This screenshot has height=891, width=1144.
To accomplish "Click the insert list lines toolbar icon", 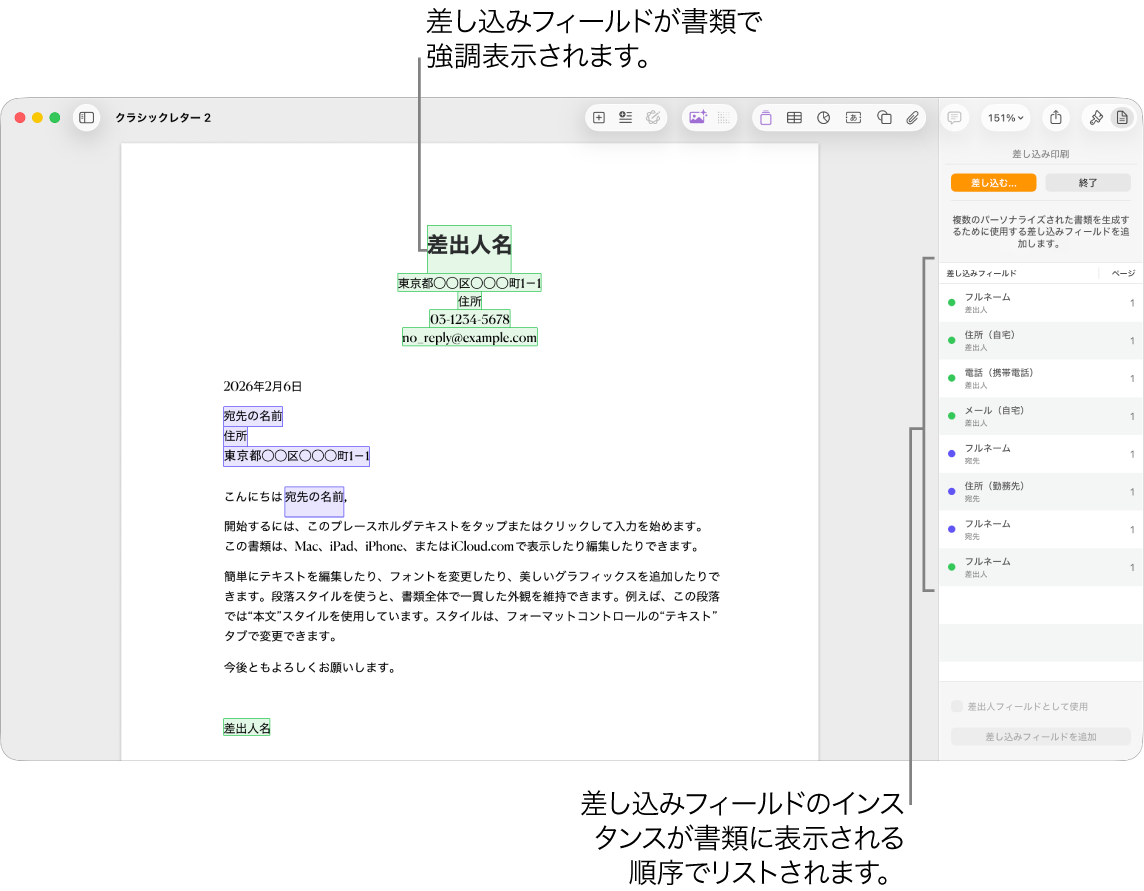I will click(x=625, y=117).
